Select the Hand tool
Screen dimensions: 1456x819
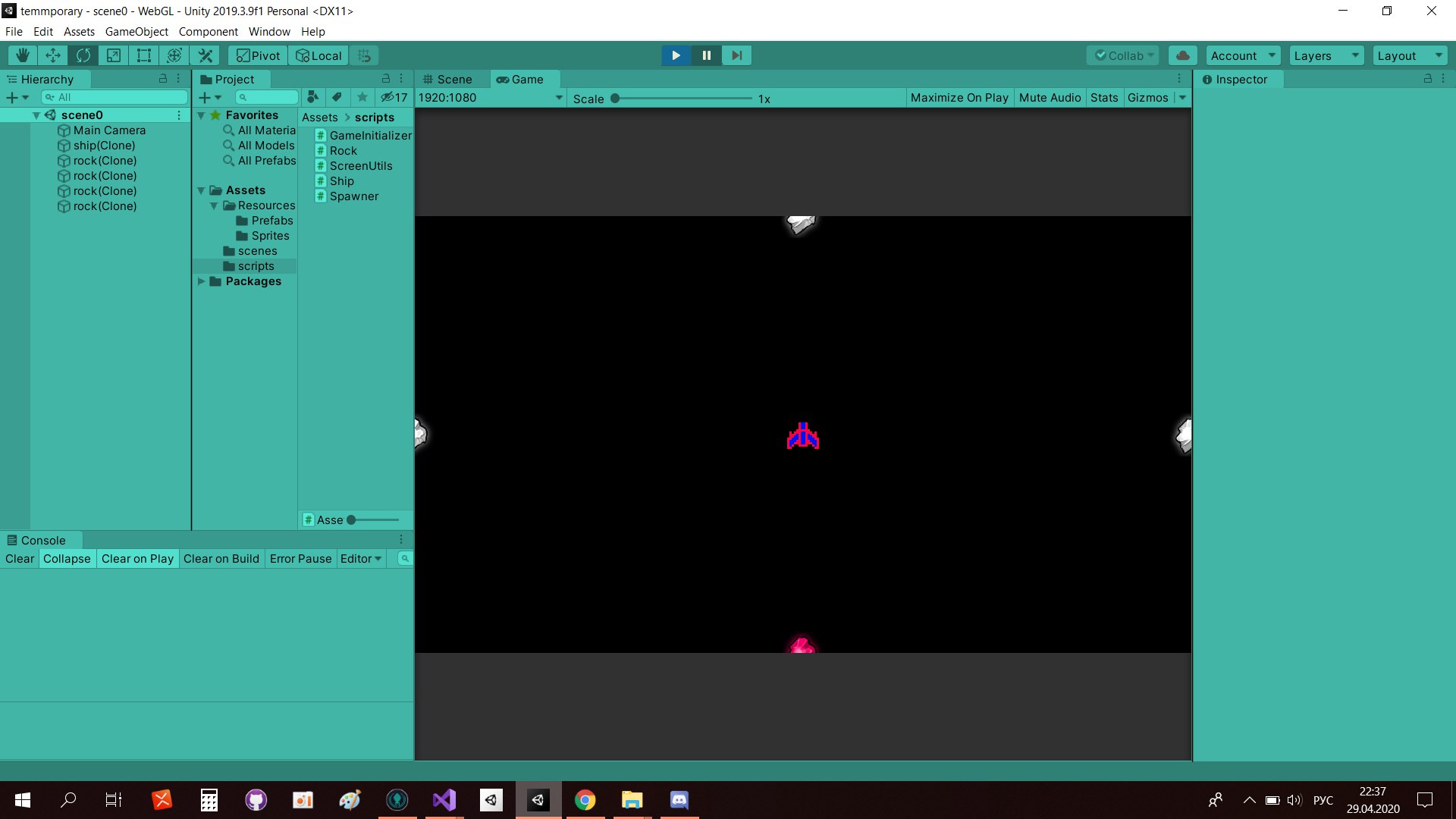[x=23, y=55]
